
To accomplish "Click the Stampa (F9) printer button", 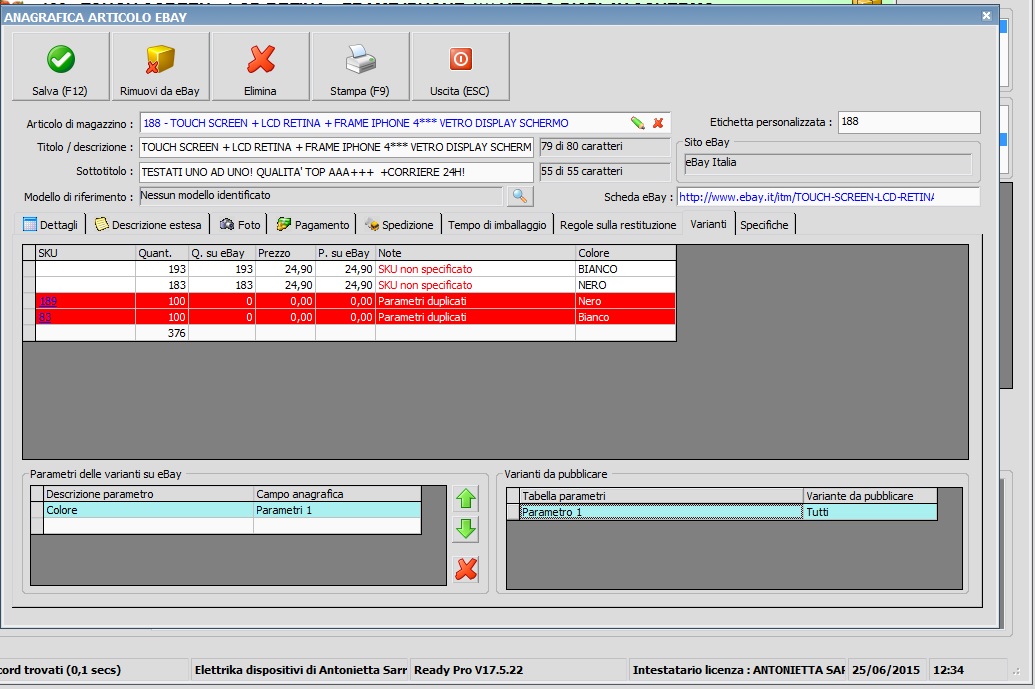I will tap(360, 67).
